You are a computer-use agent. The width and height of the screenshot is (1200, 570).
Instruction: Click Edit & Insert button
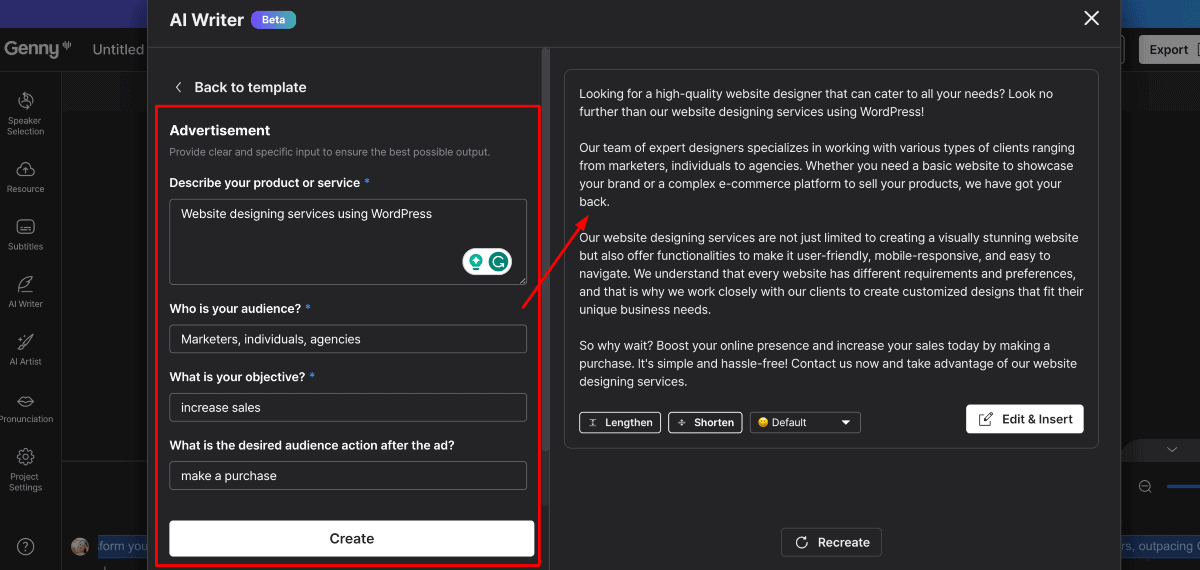pyautogui.click(x=1024, y=419)
